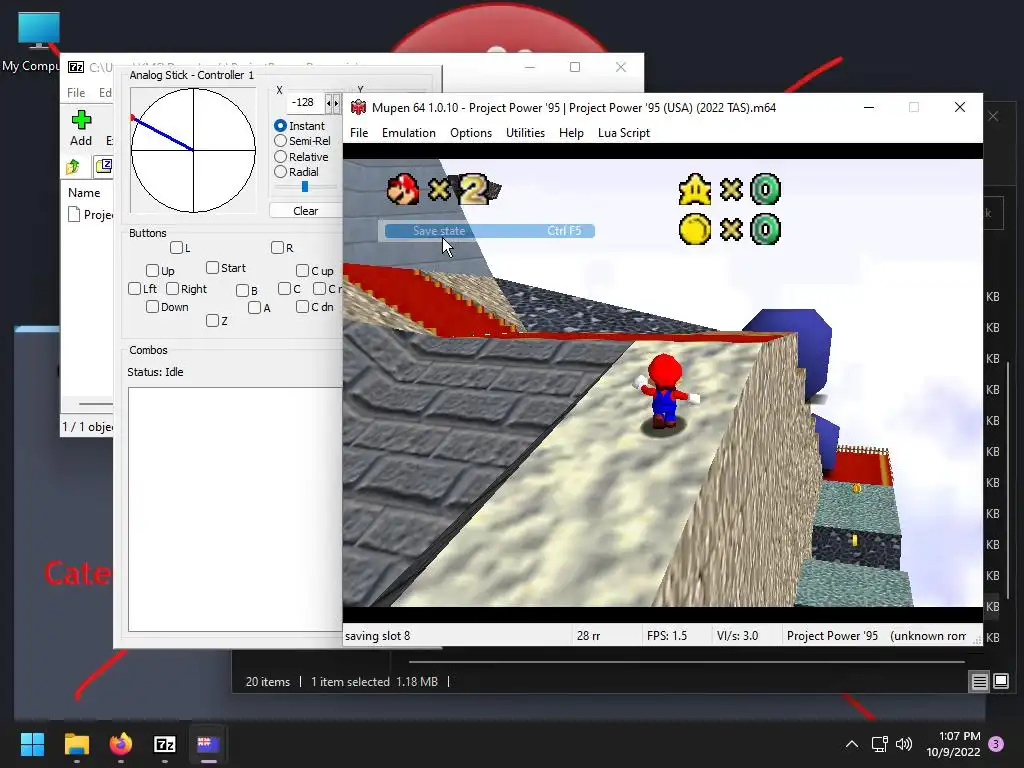Image resolution: width=1024 pixels, height=768 pixels.
Task: Select the Radial radio option
Action: click(x=280, y=172)
